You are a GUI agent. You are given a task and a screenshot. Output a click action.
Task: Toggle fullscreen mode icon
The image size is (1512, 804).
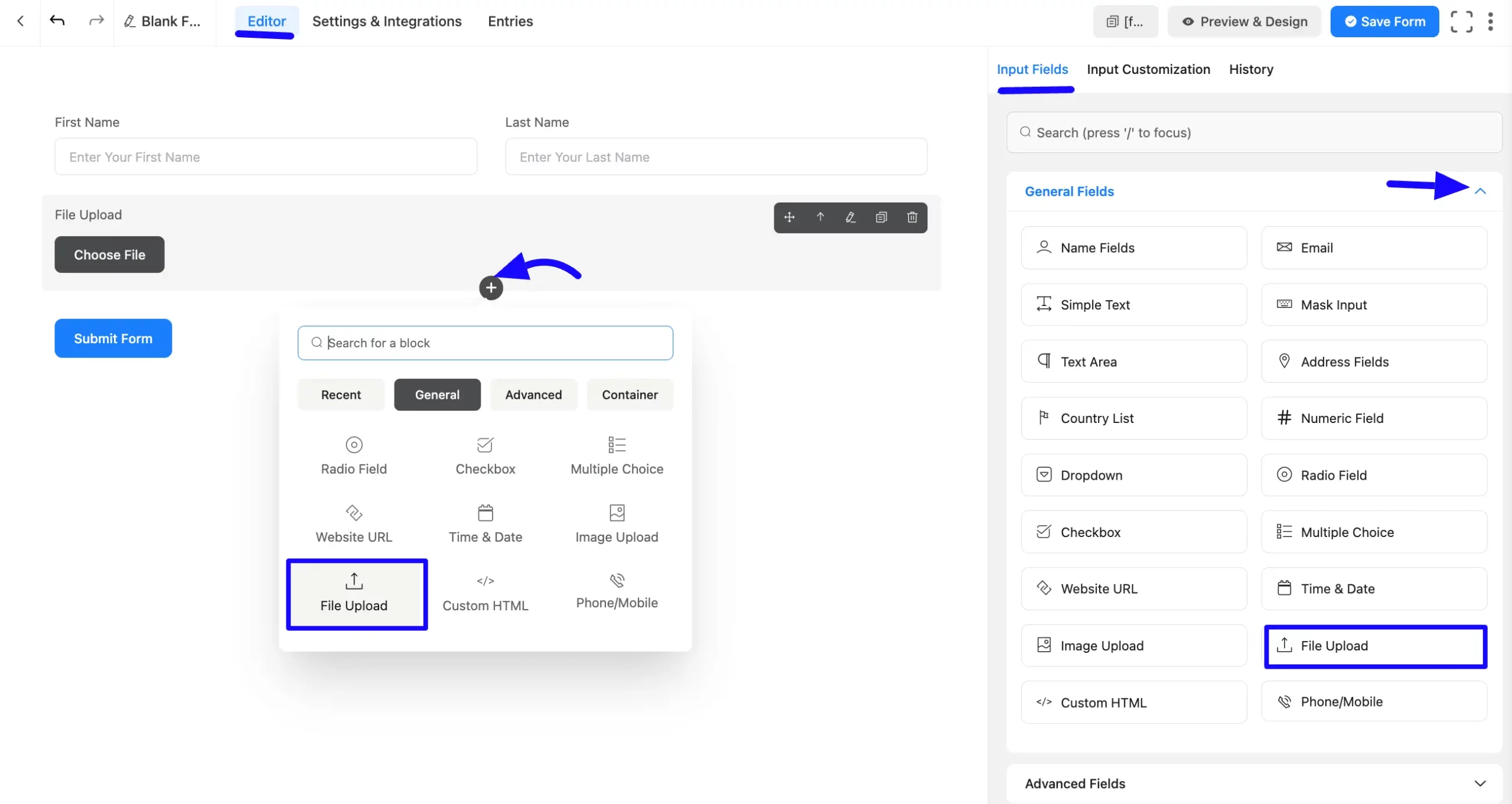tap(1461, 21)
